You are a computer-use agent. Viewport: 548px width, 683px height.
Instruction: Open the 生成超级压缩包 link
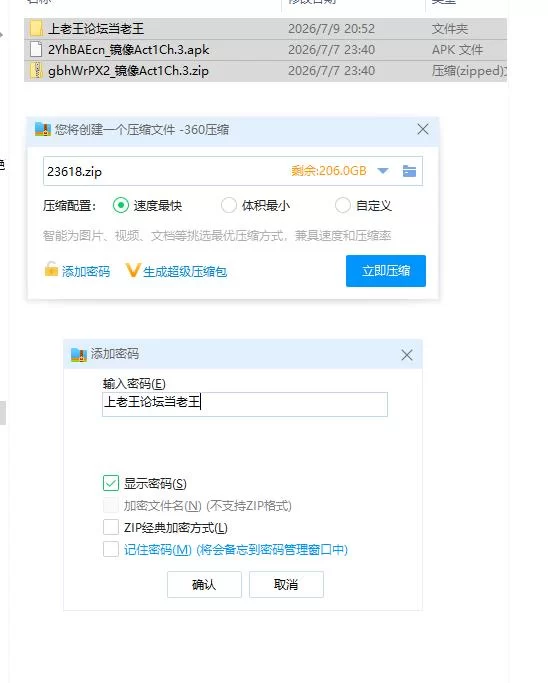[185, 272]
